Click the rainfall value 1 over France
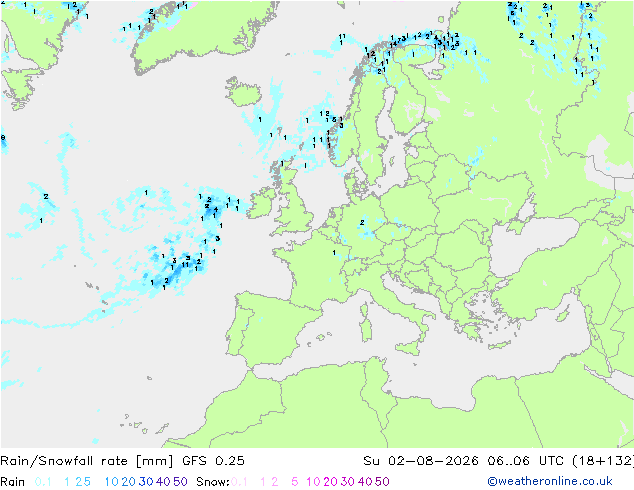 (x=334, y=253)
